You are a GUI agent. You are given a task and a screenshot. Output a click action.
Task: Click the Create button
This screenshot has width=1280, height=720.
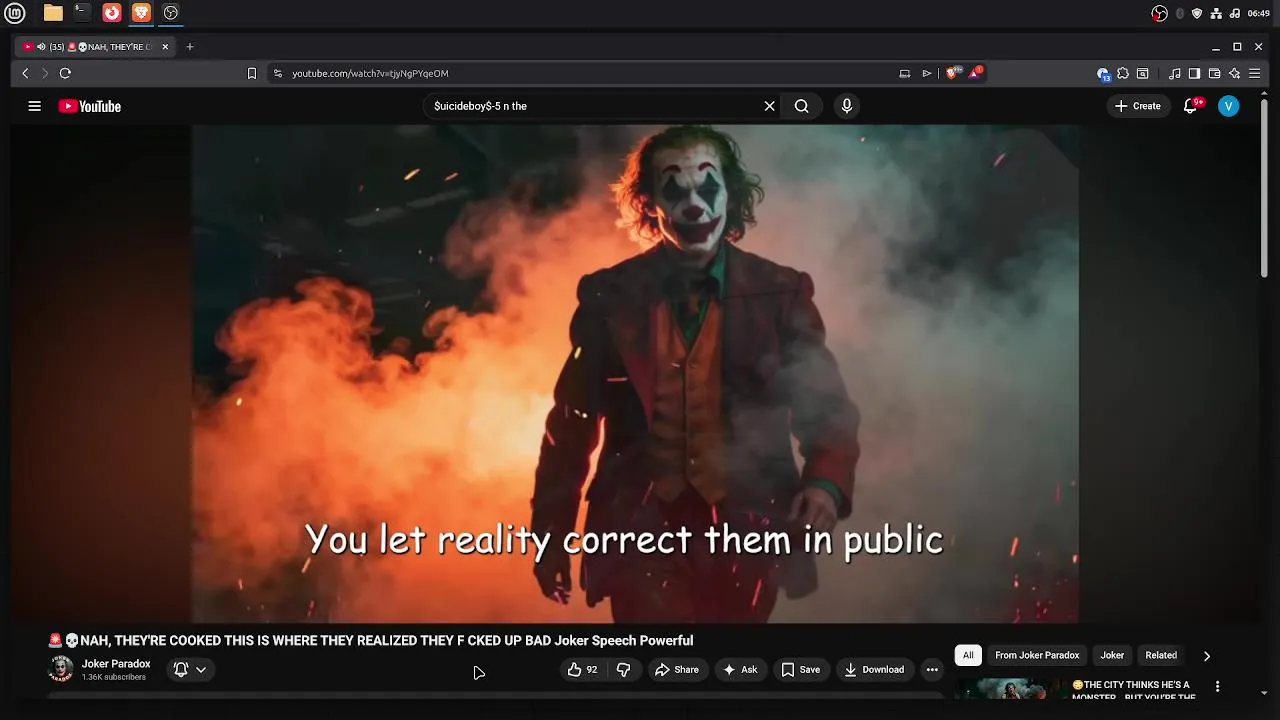(1138, 106)
